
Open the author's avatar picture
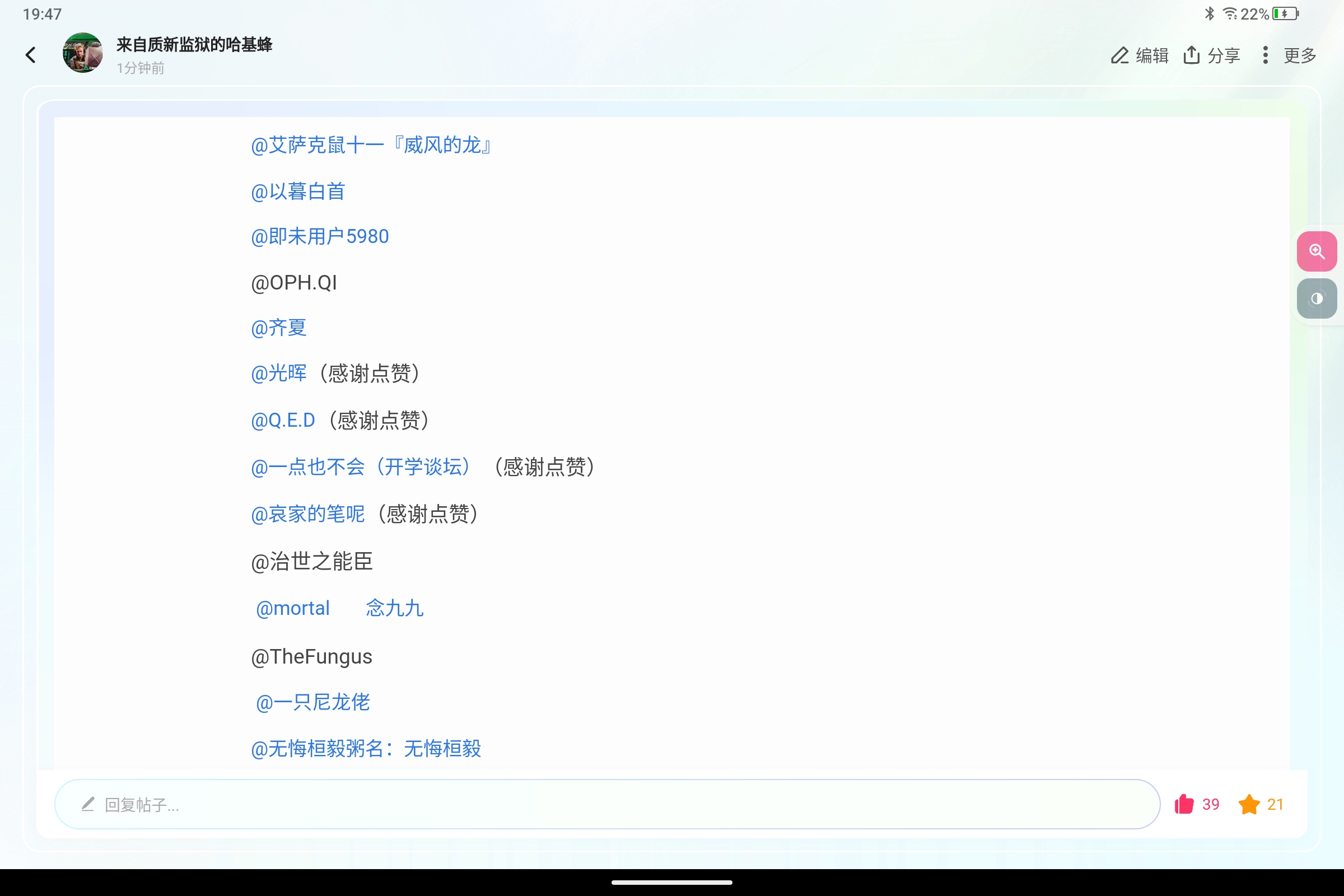click(x=83, y=53)
